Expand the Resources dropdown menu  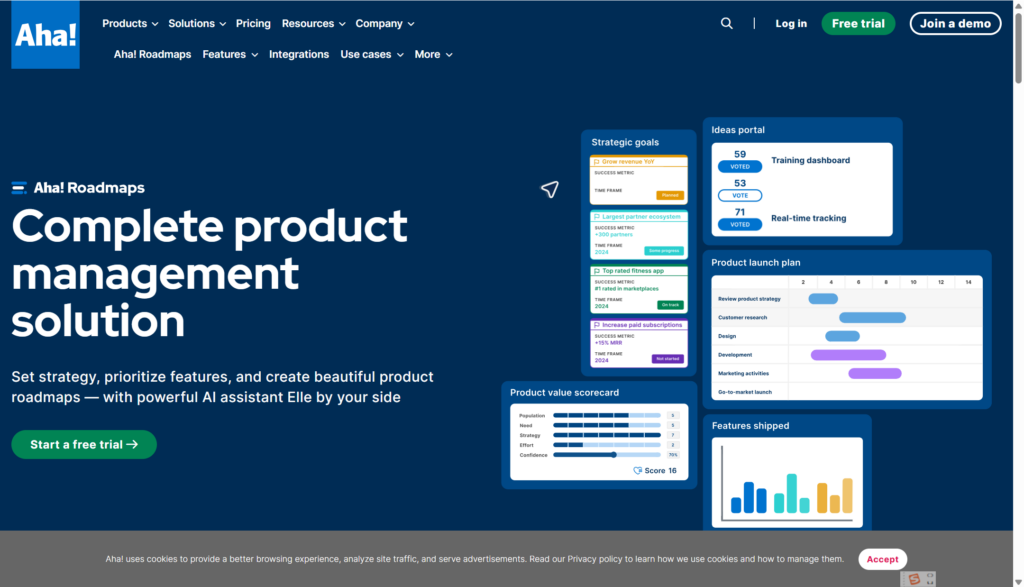313,24
